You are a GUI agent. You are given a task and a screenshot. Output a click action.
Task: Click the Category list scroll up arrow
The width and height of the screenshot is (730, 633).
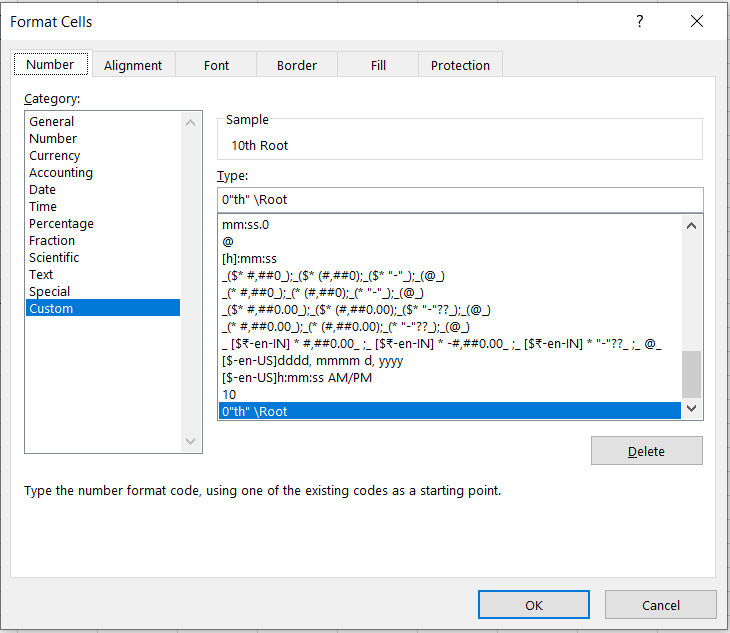(192, 122)
